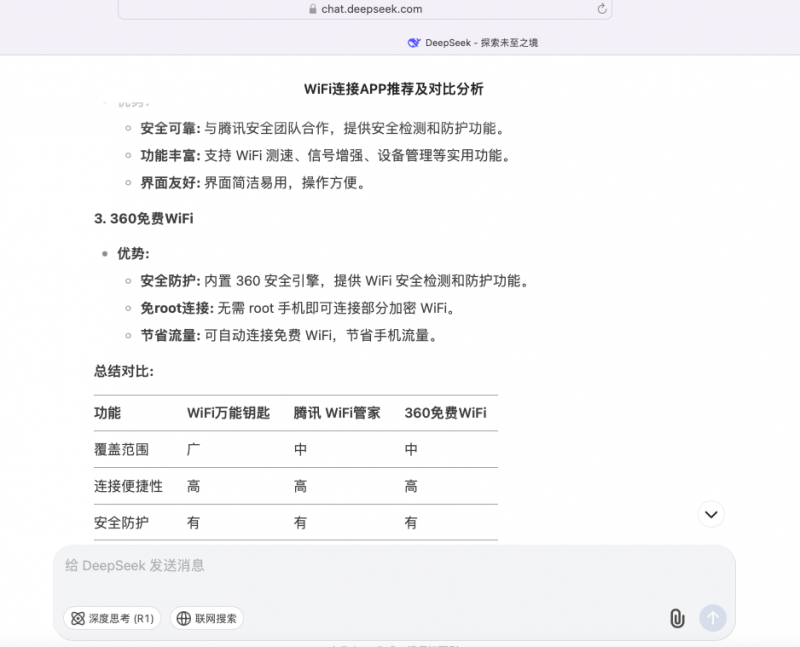Click the paperclip attach file icon
Image resolution: width=800 pixels, height=647 pixels.
coord(677,618)
